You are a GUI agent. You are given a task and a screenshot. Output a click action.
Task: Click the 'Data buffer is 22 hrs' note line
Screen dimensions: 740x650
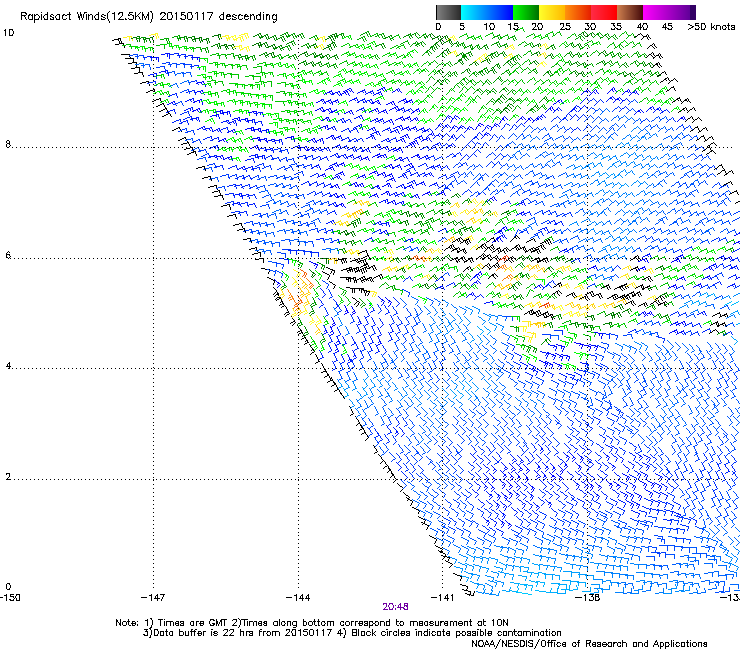point(352,633)
